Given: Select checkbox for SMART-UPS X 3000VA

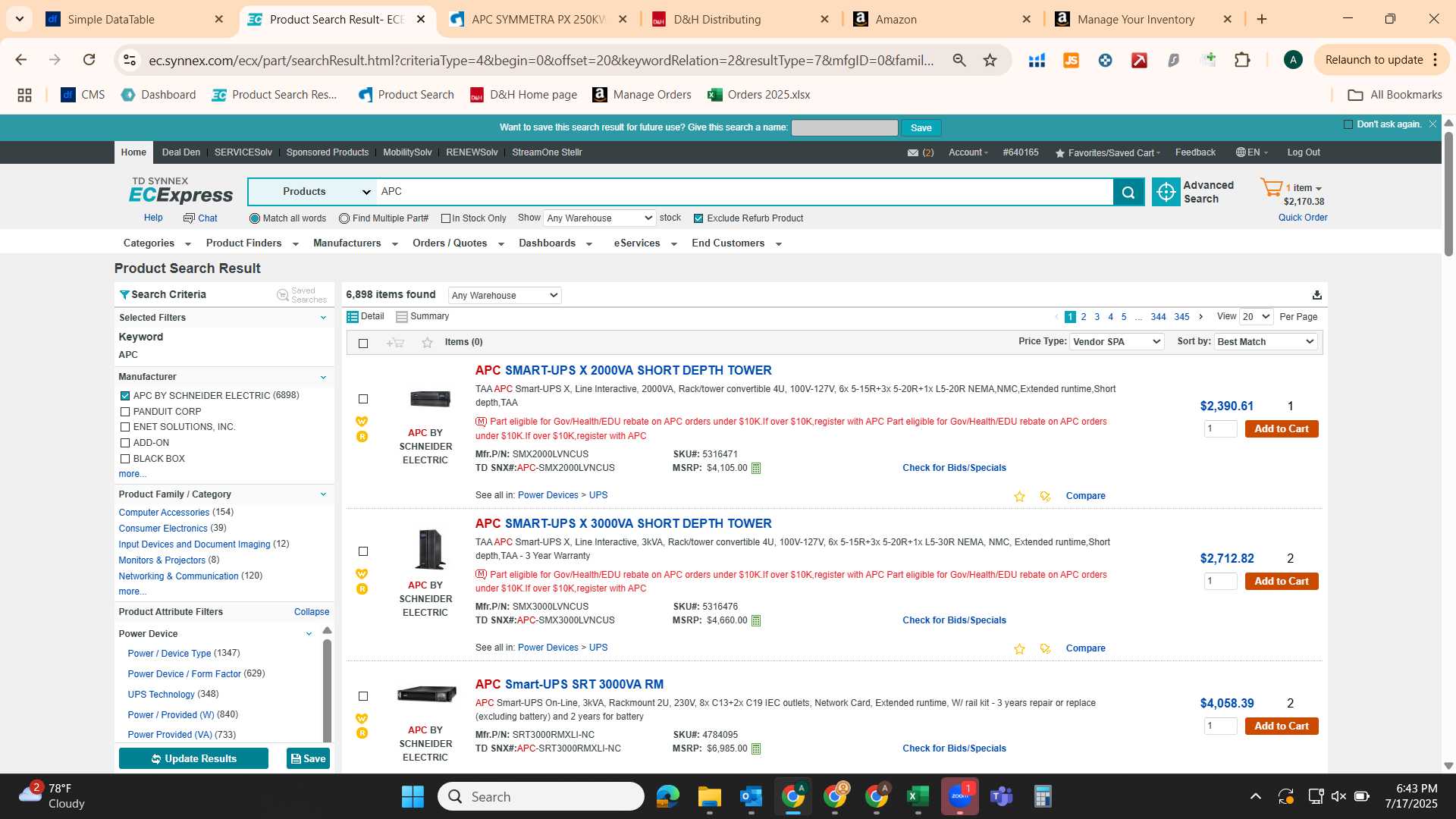Looking at the screenshot, I should coord(363,551).
